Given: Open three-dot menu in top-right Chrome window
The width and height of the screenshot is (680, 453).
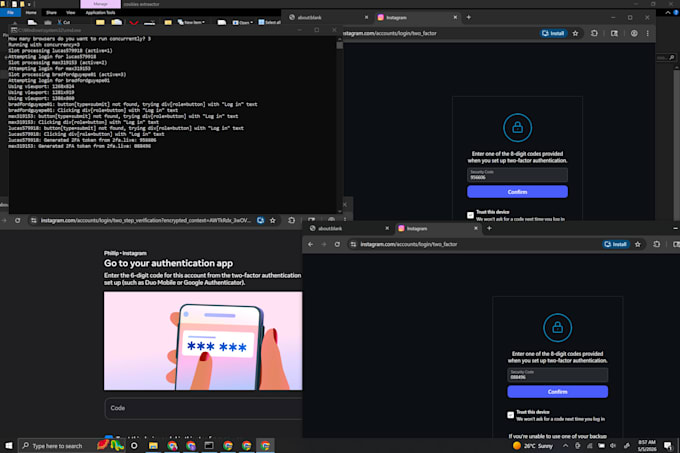Looking at the screenshot, I should pyautogui.click(x=647, y=33).
